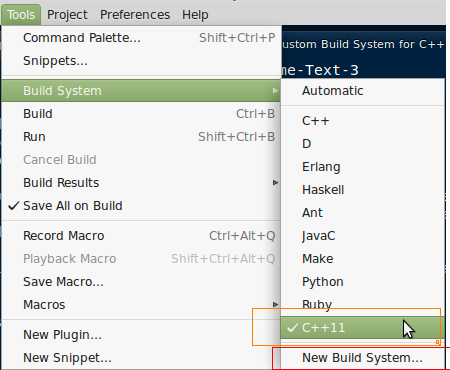Open the Tools menu
Image resolution: width=450 pixels, height=370 pixels.
(21, 15)
